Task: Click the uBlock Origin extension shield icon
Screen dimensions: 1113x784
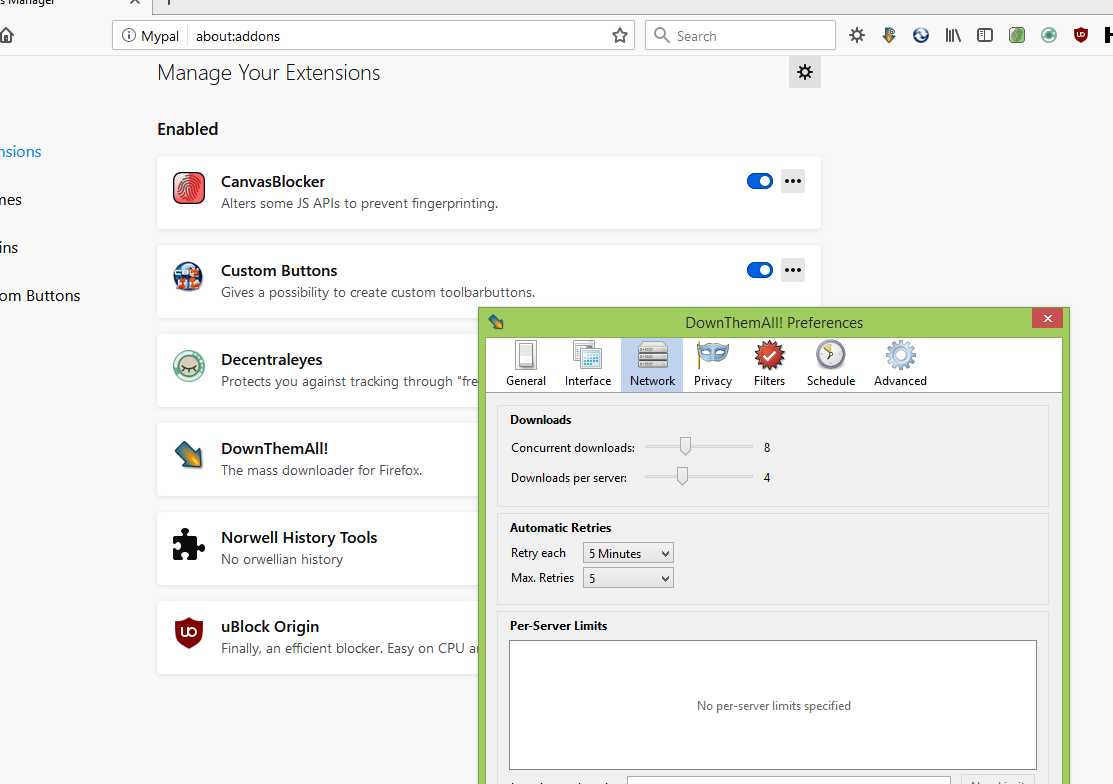Action: tap(189, 633)
